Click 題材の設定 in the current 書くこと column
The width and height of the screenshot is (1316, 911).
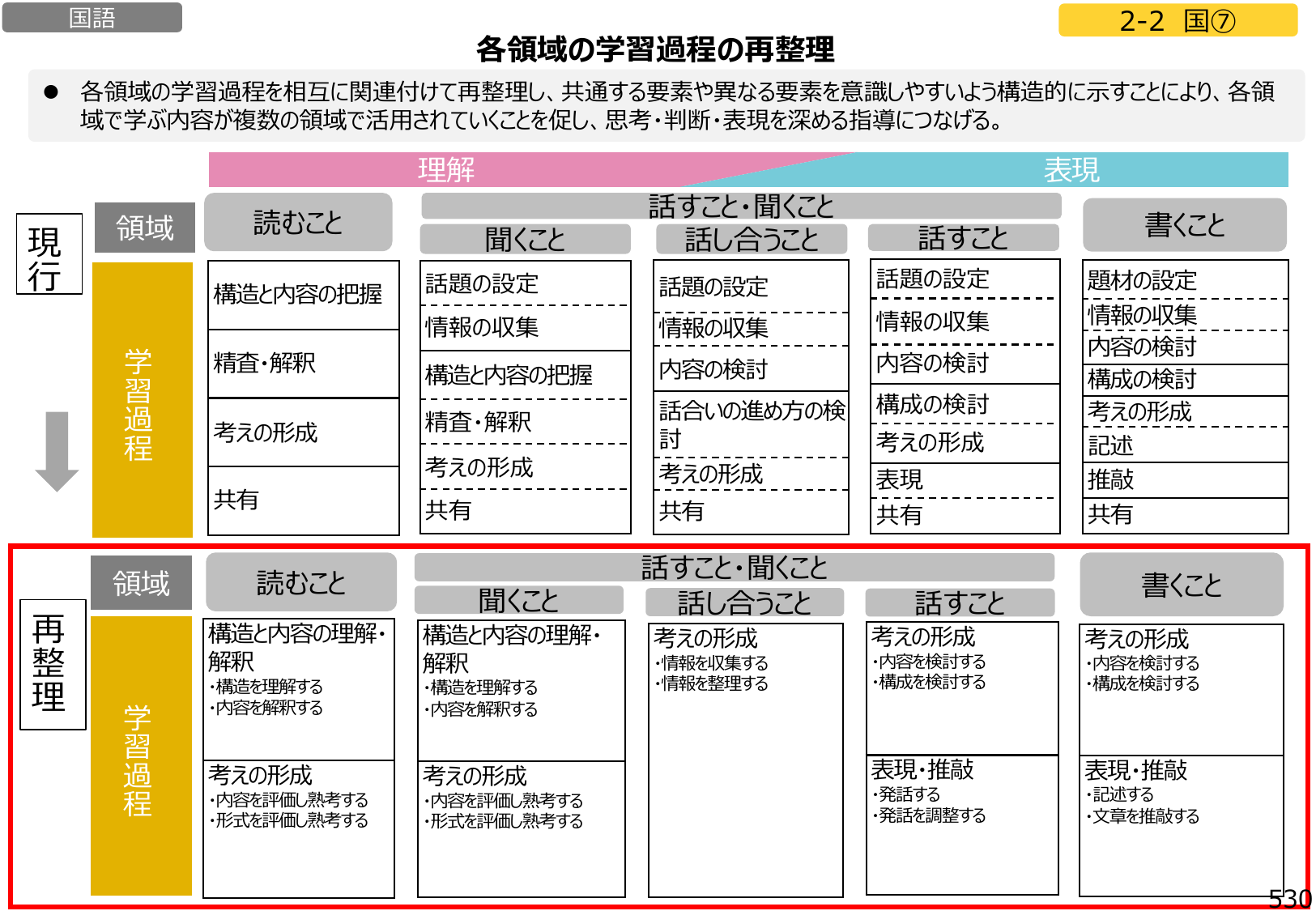click(1142, 280)
